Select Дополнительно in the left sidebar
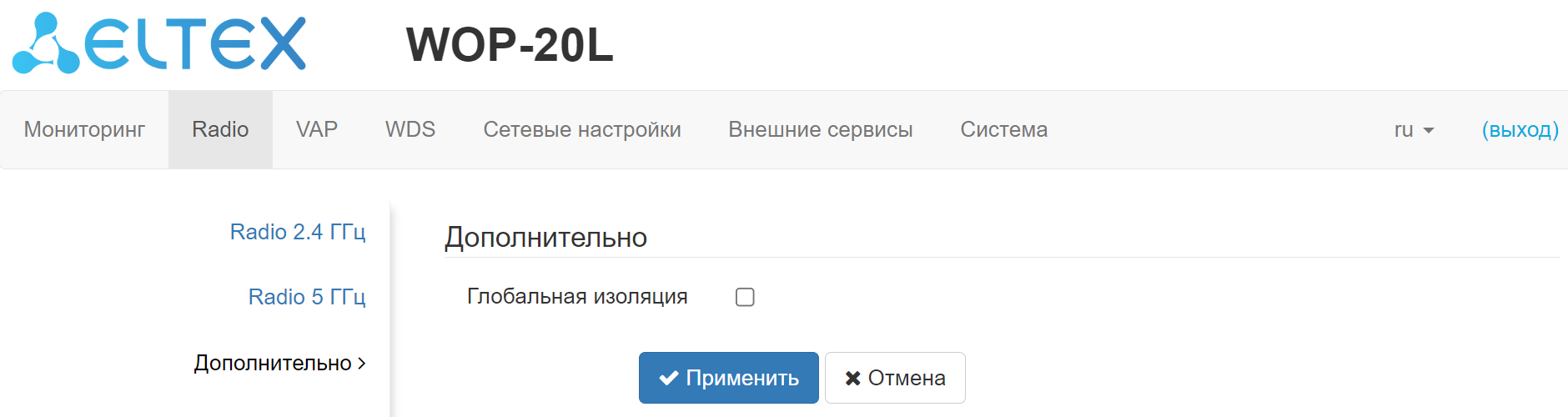The image size is (1568, 417). [x=273, y=364]
